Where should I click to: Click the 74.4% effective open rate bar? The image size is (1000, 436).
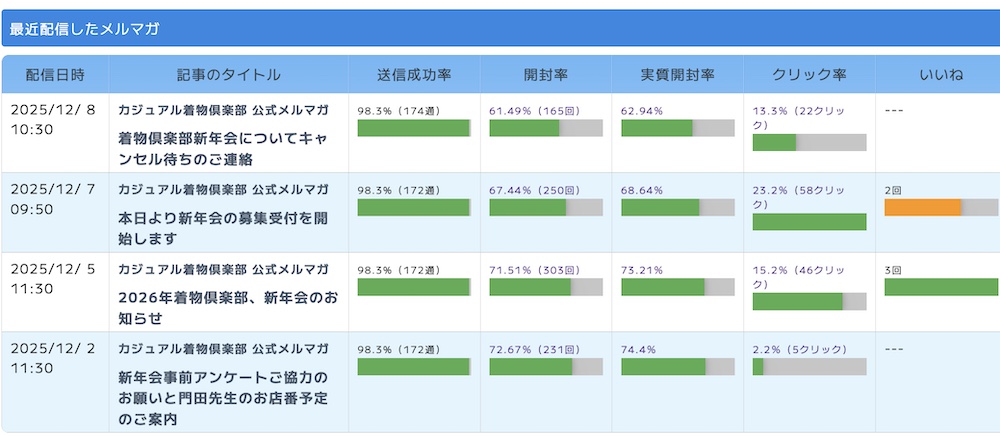pos(678,367)
